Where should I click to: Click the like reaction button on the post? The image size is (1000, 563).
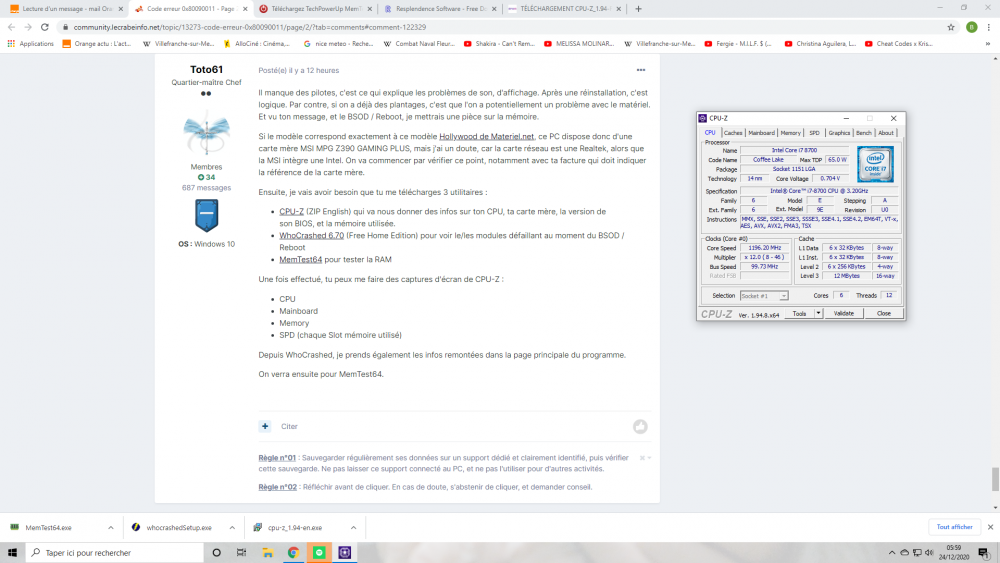tap(640, 427)
